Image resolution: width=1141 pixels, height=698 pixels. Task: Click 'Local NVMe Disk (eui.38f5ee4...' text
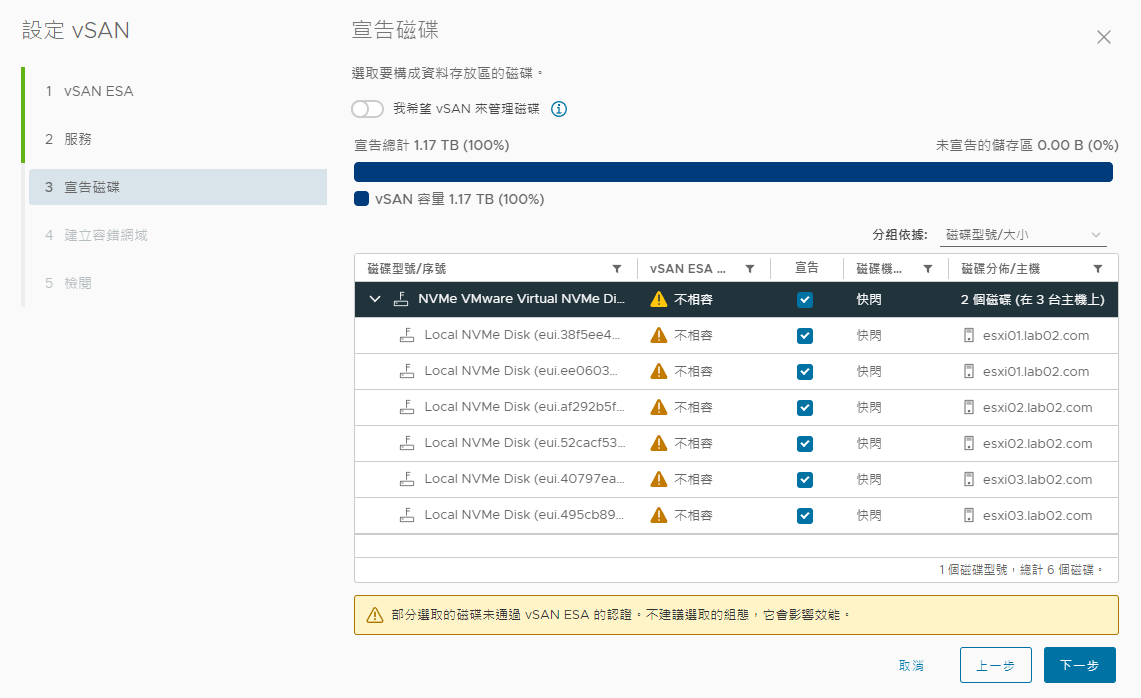point(522,335)
